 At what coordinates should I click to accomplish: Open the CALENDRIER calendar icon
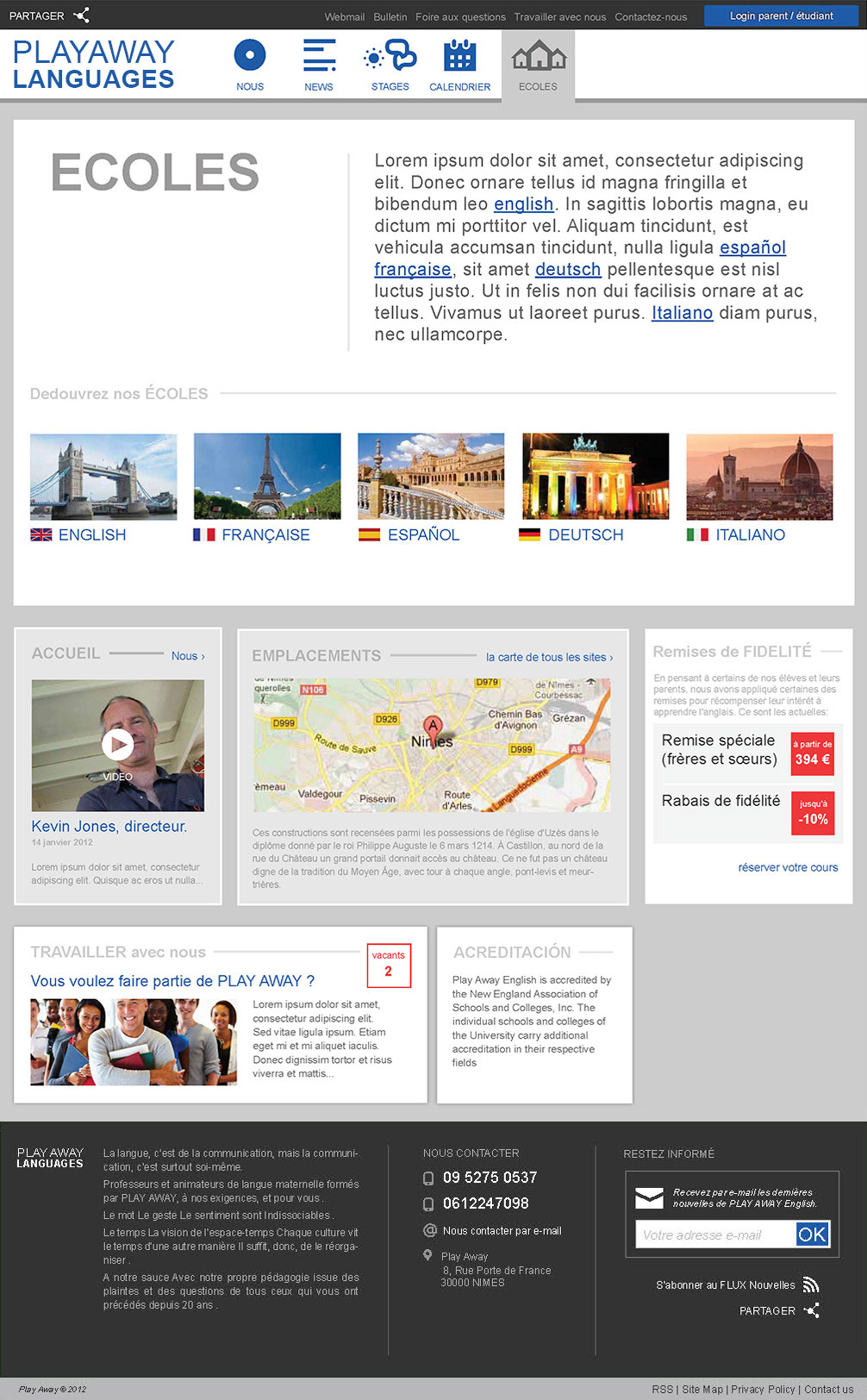coord(459,55)
